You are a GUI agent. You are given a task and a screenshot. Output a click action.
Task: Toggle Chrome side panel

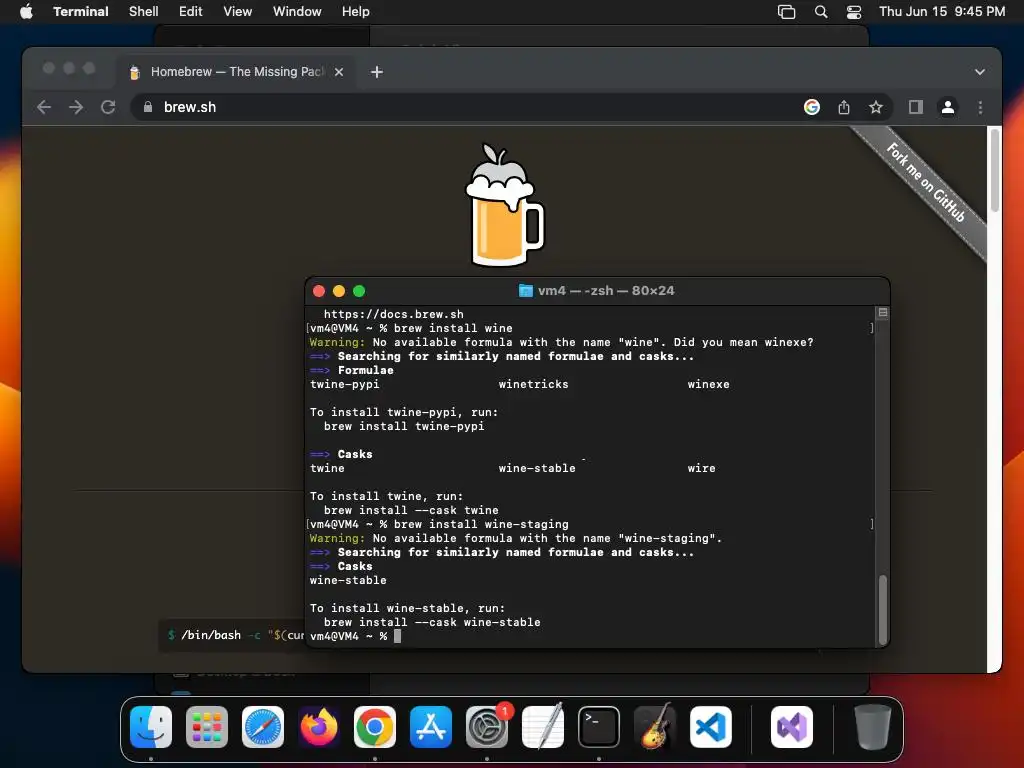(x=916, y=107)
